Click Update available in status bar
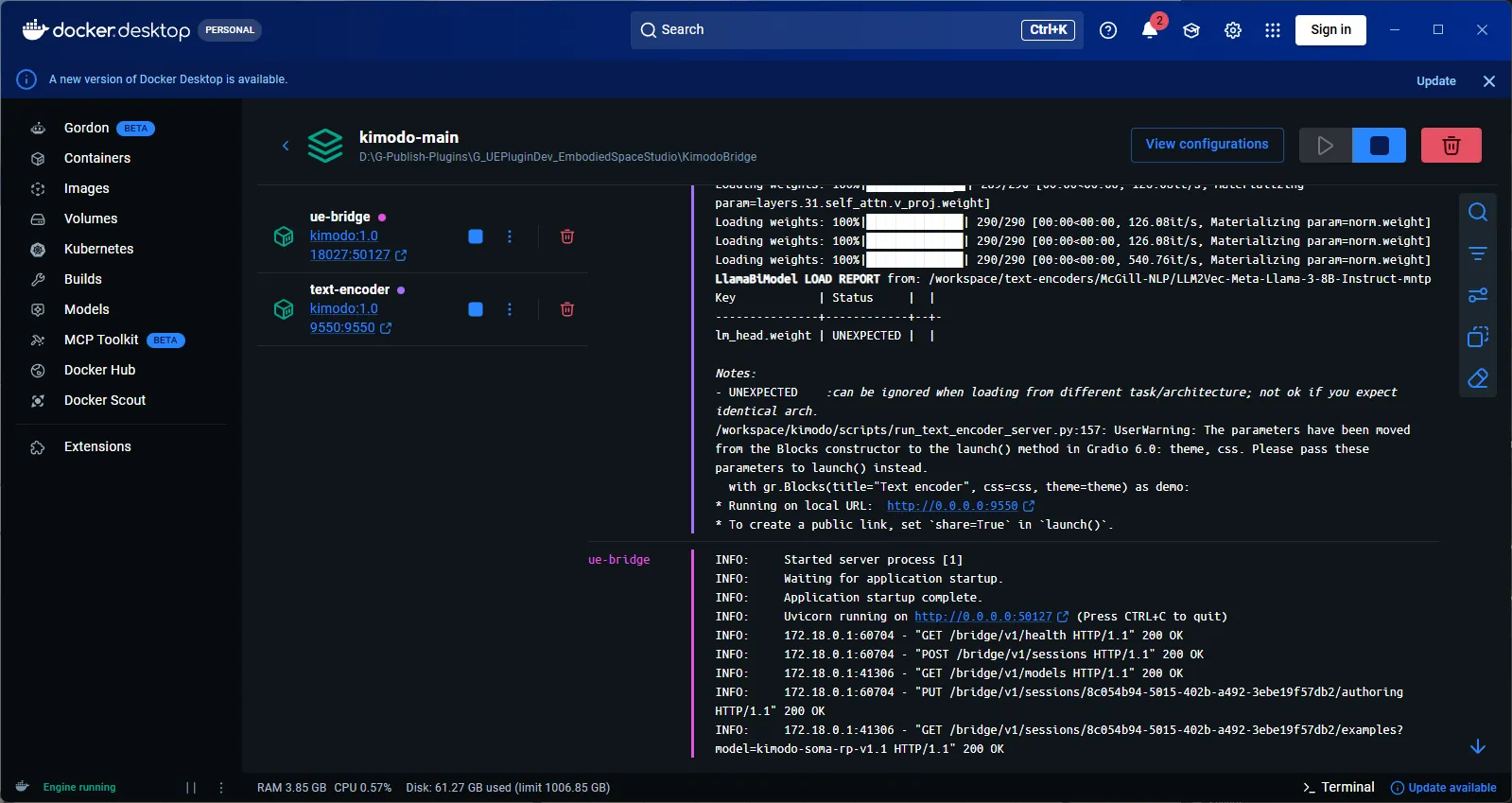This screenshot has height=803, width=1512. (1443, 788)
